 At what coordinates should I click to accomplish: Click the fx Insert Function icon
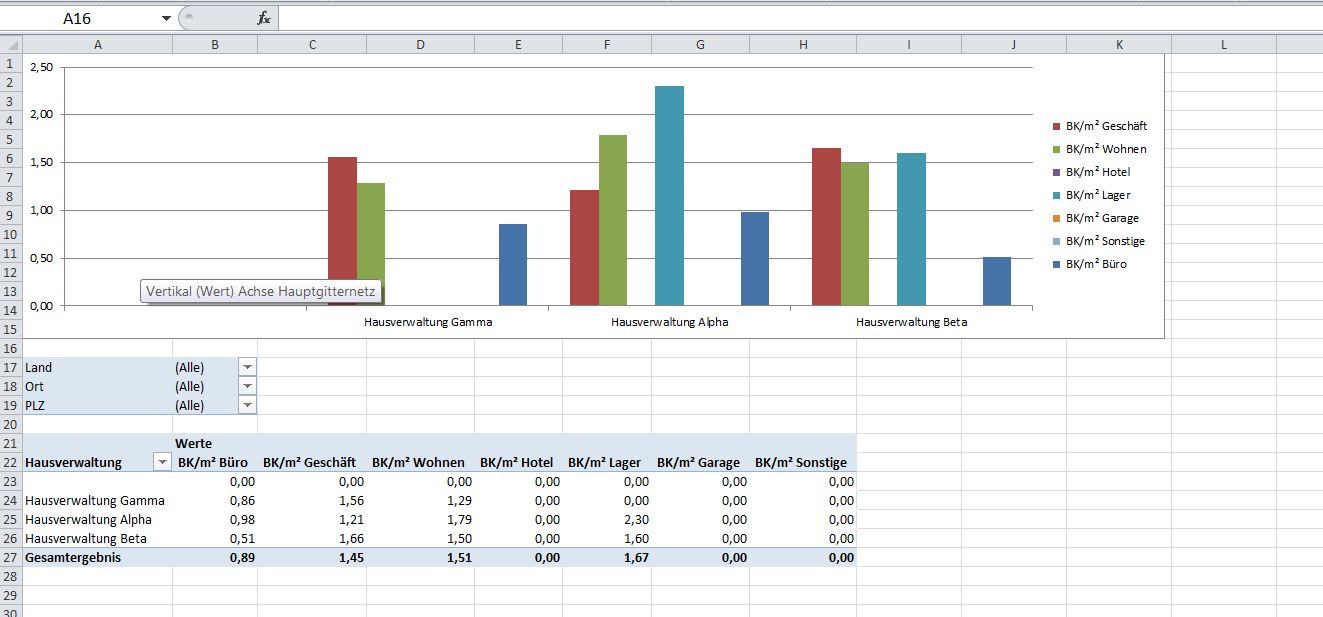(x=263, y=18)
